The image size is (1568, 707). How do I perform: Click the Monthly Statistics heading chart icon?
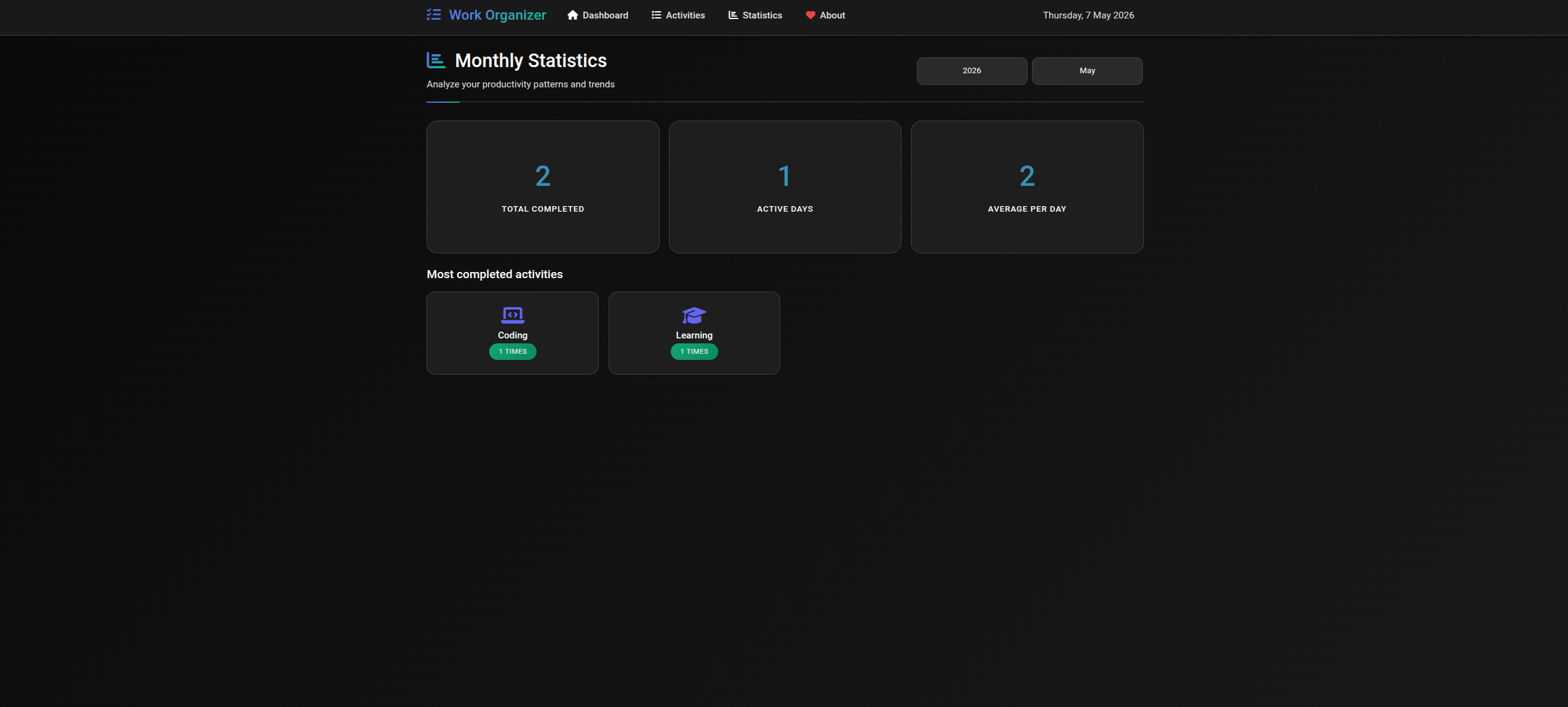click(x=436, y=60)
